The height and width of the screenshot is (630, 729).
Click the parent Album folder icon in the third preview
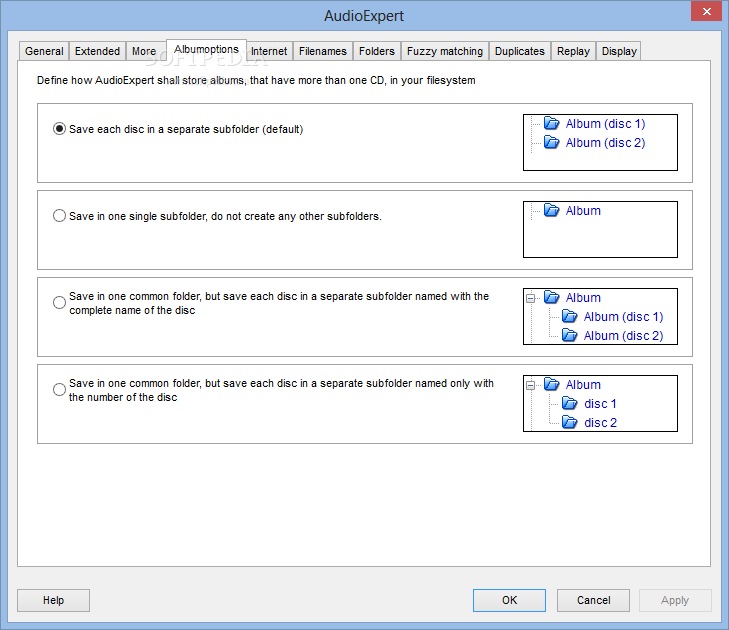(x=551, y=297)
